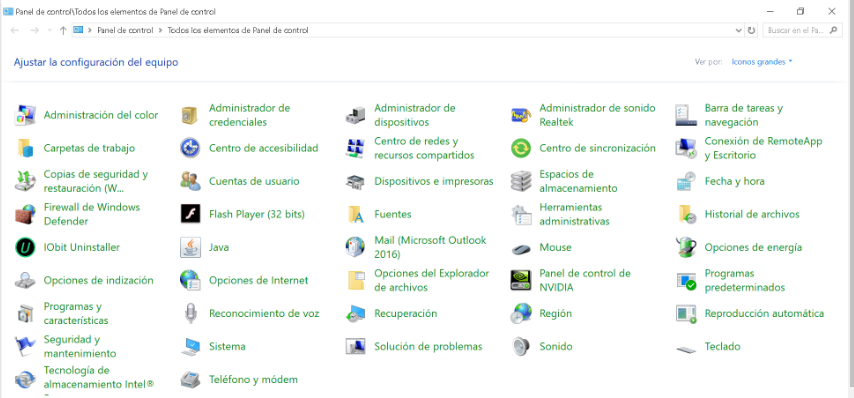The height and width of the screenshot is (398, 854).
Task: Open the Seguridad y mantenimiento link
Action: (x=80, y=346)
